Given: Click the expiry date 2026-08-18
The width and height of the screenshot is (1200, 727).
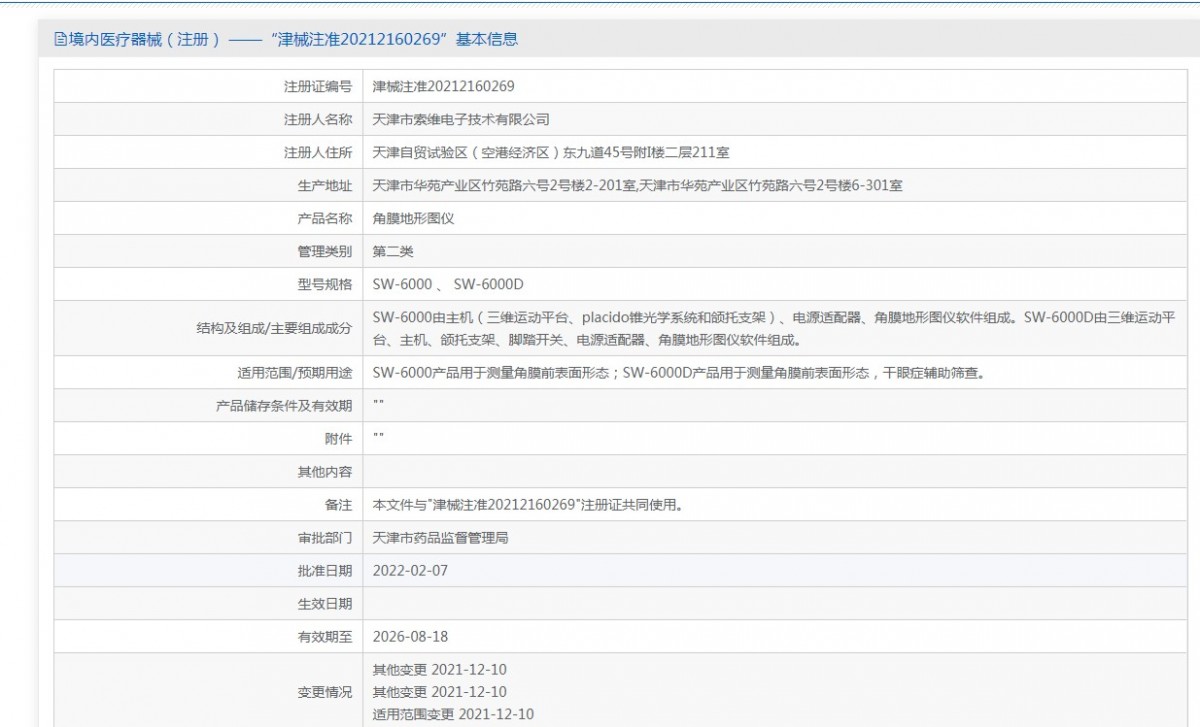Looking at the screenshot, I should point(410,637).
